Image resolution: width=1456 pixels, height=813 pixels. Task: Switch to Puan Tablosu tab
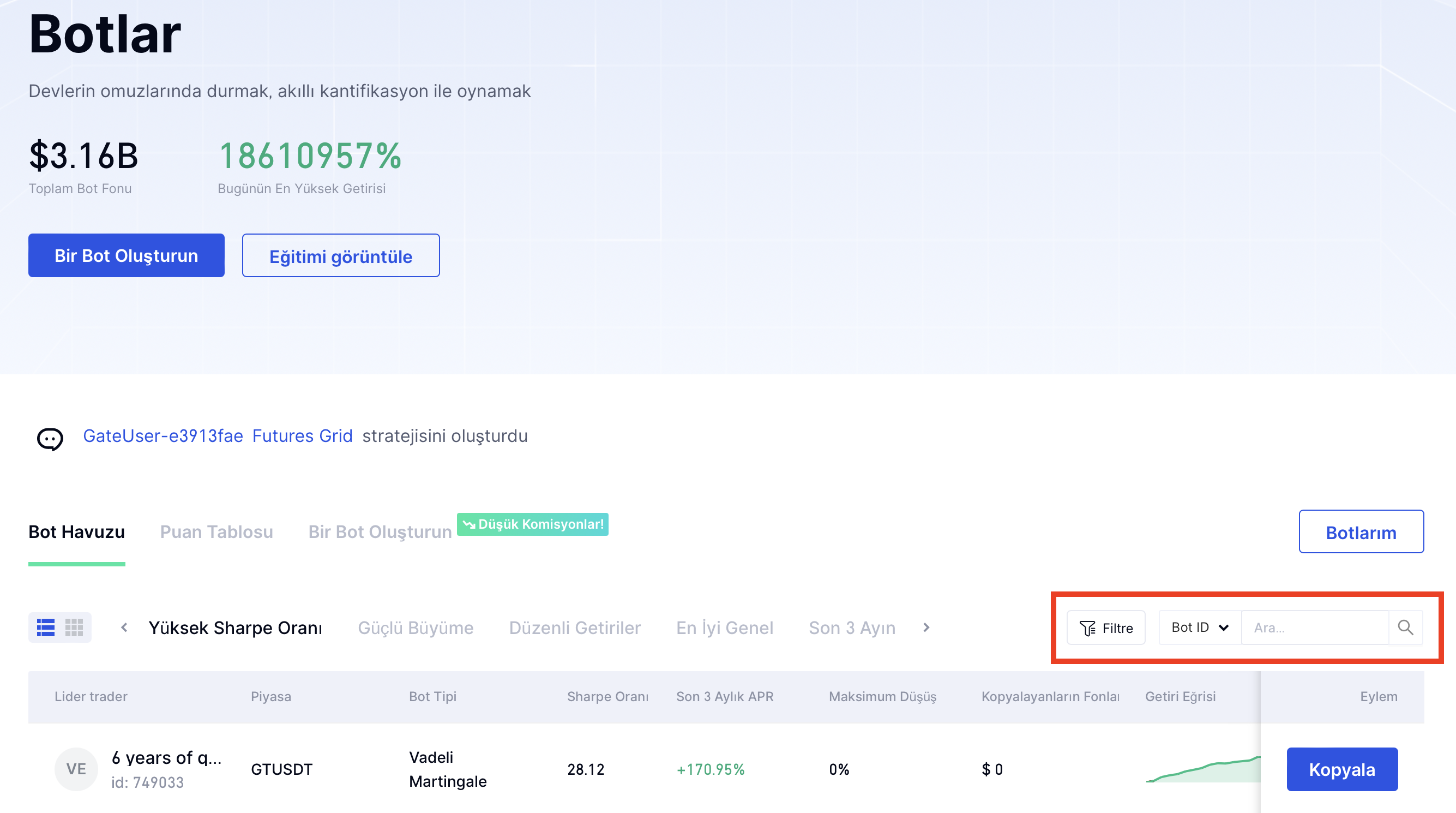point(216,532)
